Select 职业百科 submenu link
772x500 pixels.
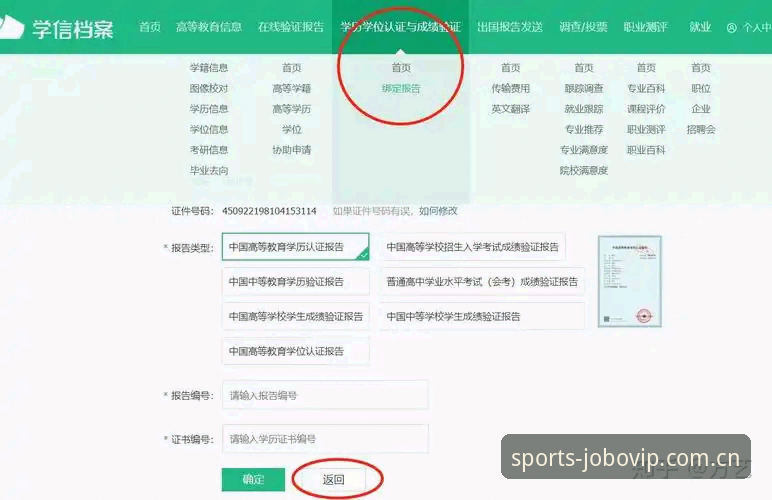[x=646, y=150]
